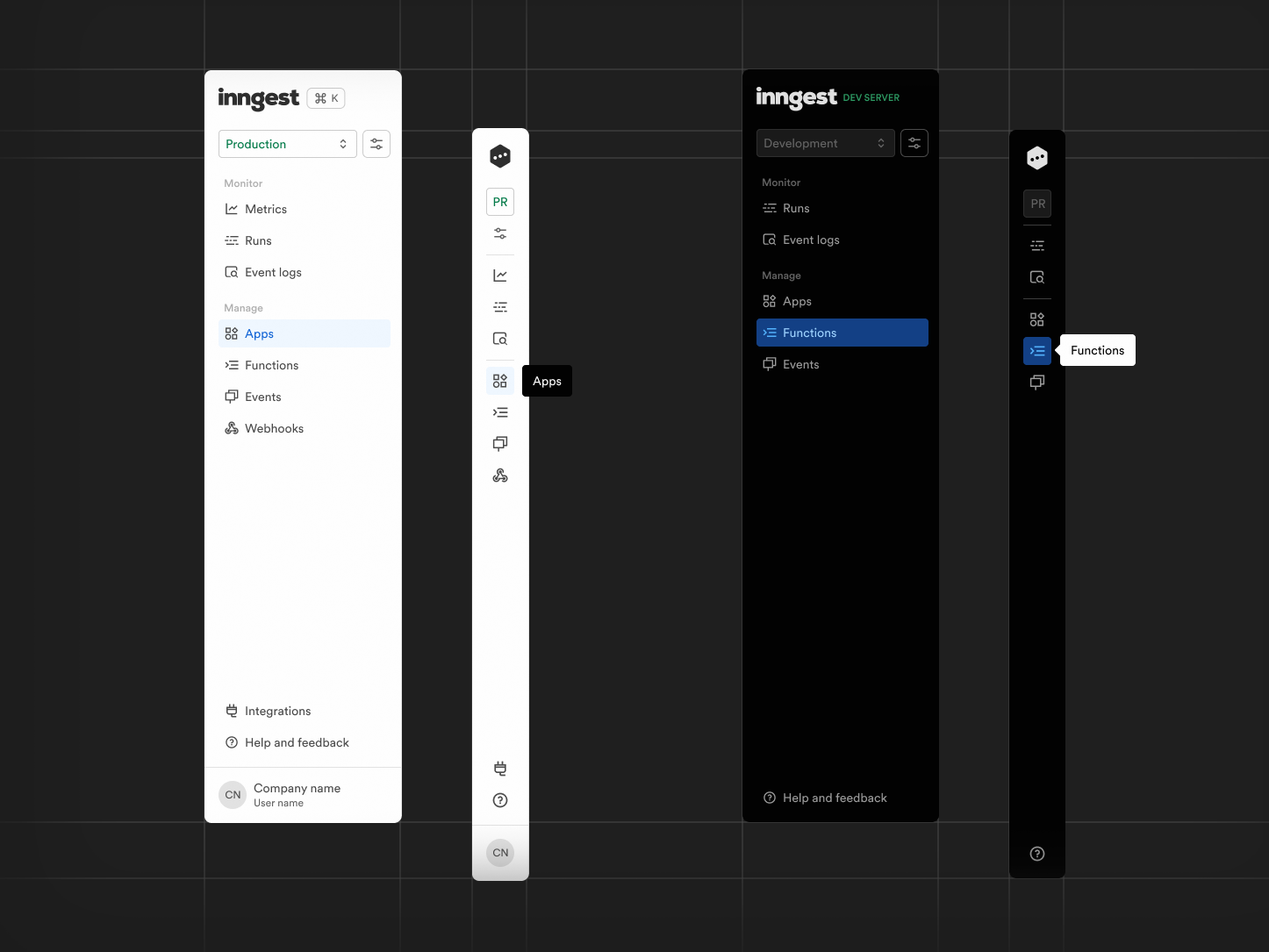Click the Events windows icon in collapsed dark sidebar
Image resolution: width=1269 pixels, height=952 pixels.
1037,382
